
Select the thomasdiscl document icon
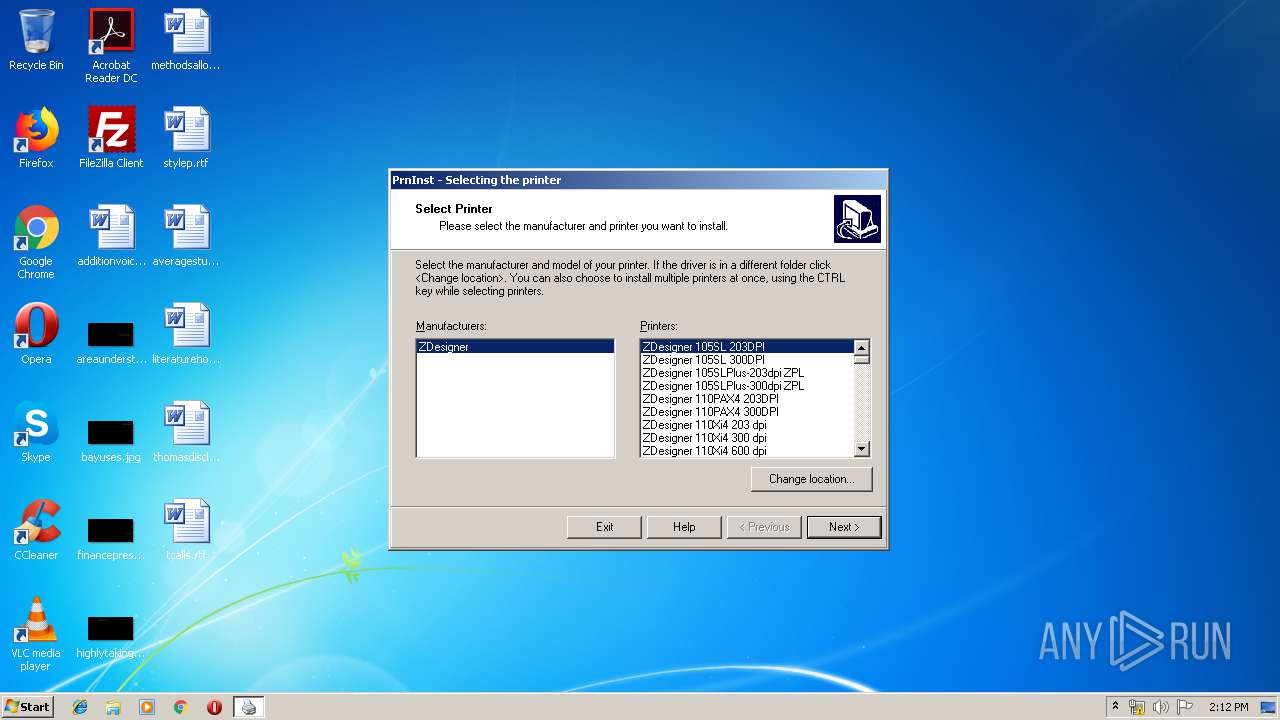[x=186, y=432]
